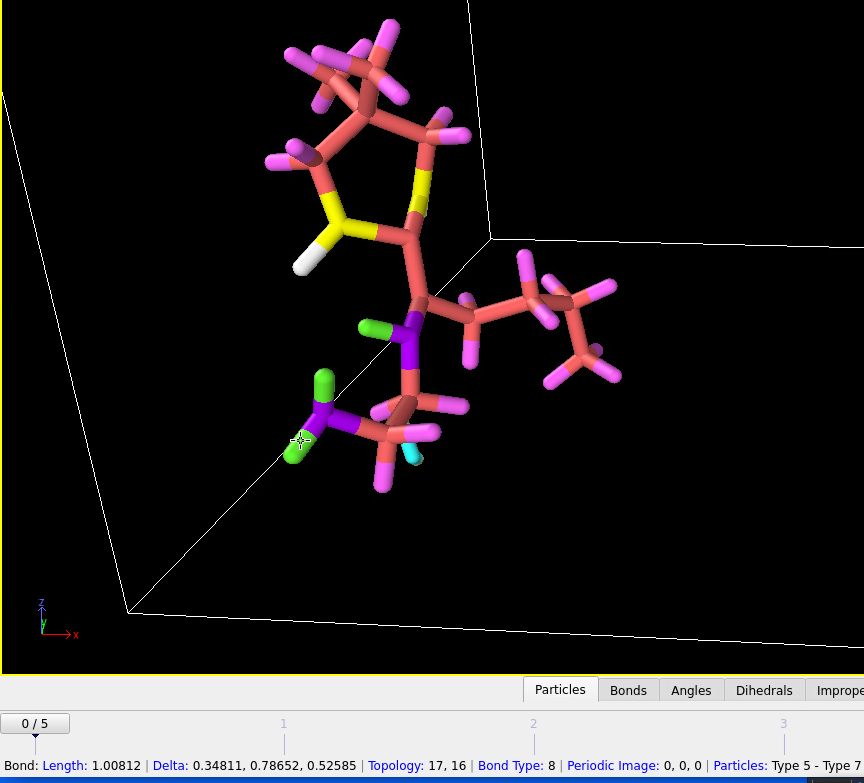Click the frame slider handle showing 0 / 5
Screen dimensions: 864x783
point(35,723)
